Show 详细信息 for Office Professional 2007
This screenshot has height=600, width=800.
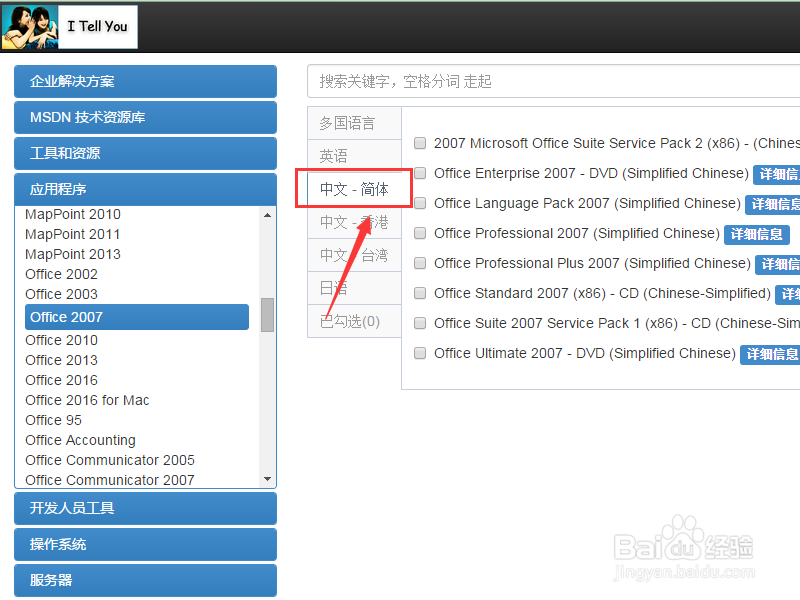pyautogui.click(x=757, y=235)
